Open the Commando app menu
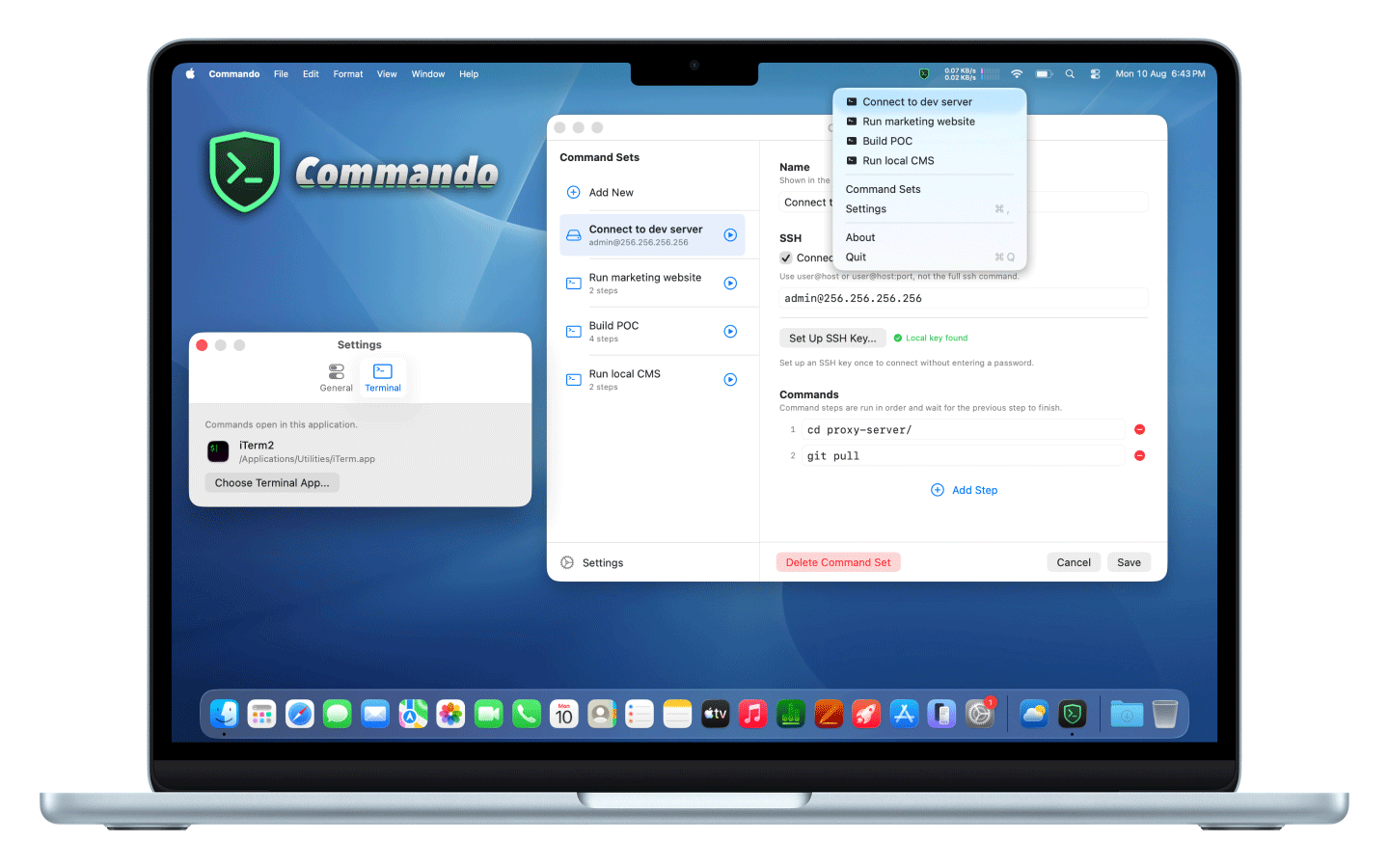 point(234,73)
